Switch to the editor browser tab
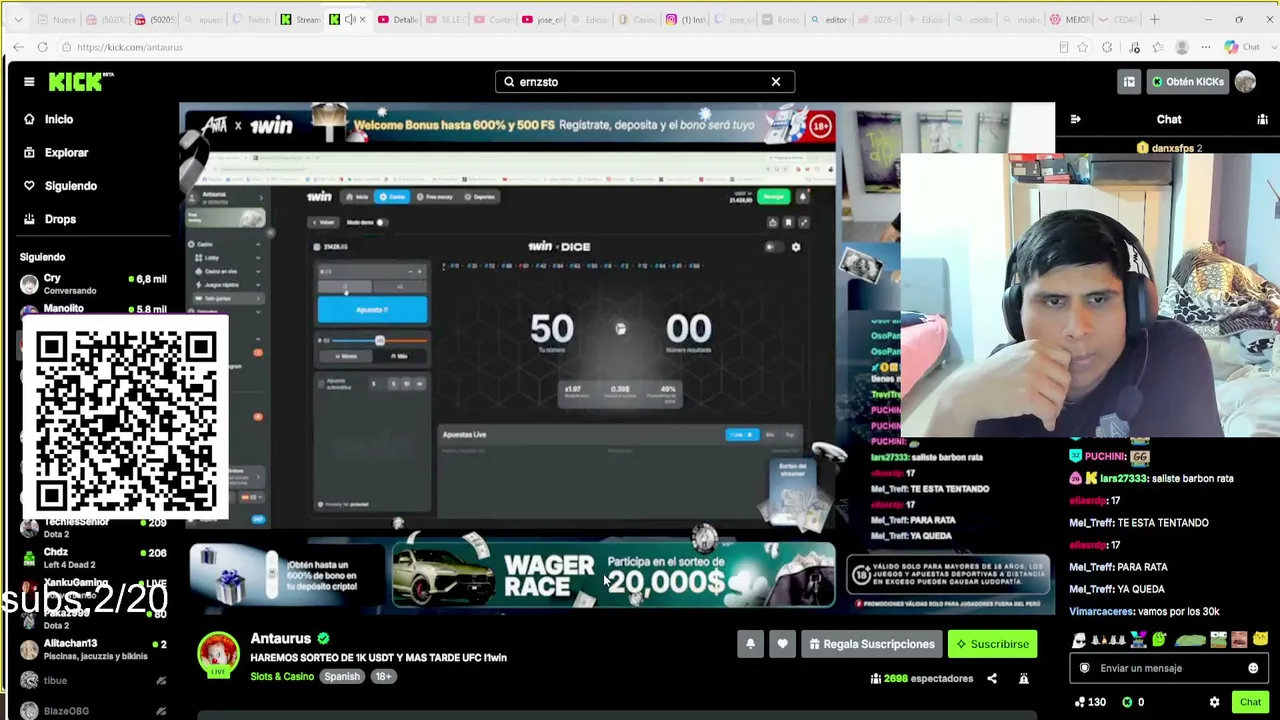This screenshot has height=720, width=1280. [830, 19]
